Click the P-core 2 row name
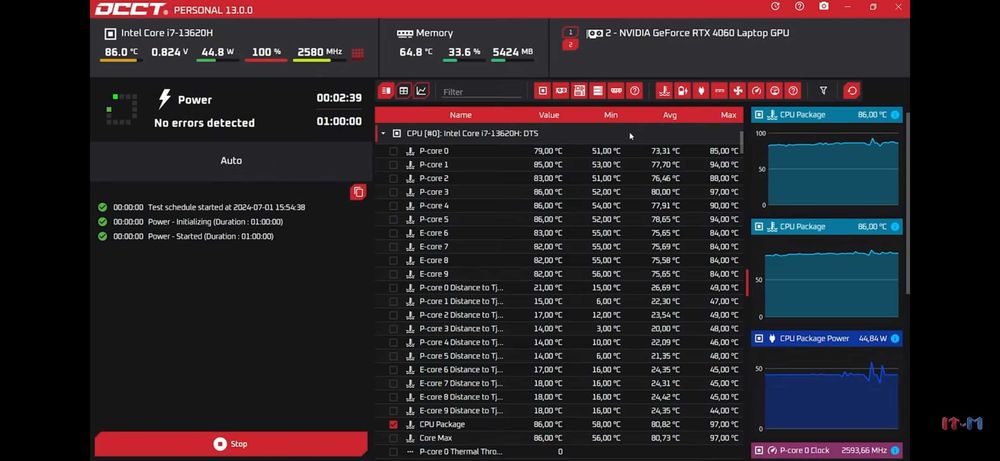 (434, 179)
